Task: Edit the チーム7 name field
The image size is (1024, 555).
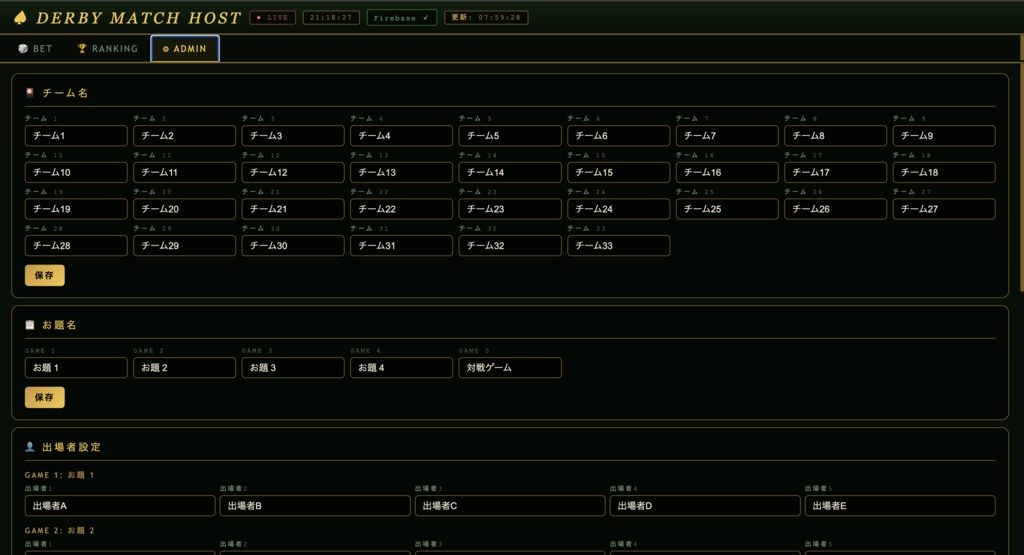Action: [x=727, y=136]
